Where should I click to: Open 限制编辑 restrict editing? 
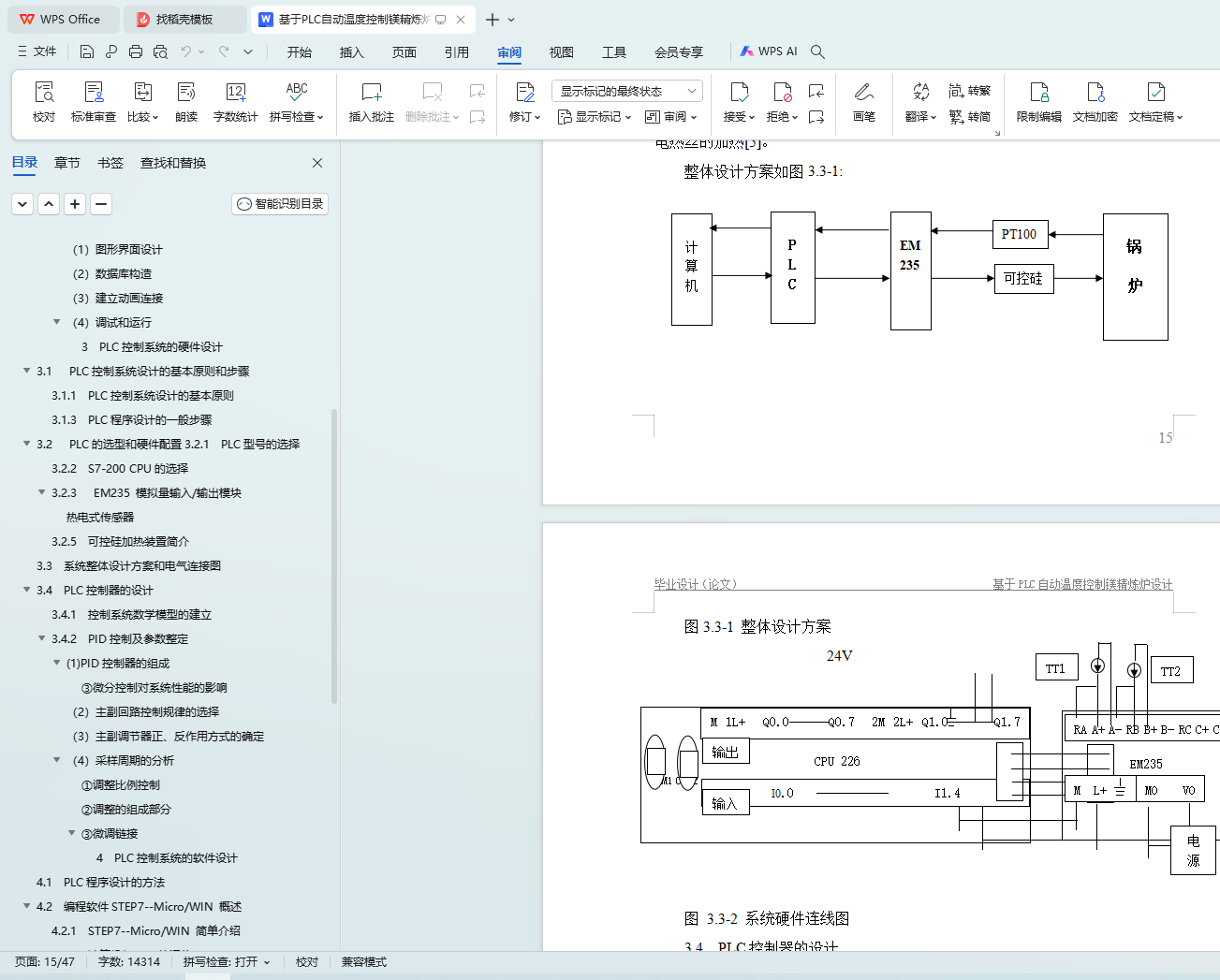pyautogui.click(x=1039, y=102)
